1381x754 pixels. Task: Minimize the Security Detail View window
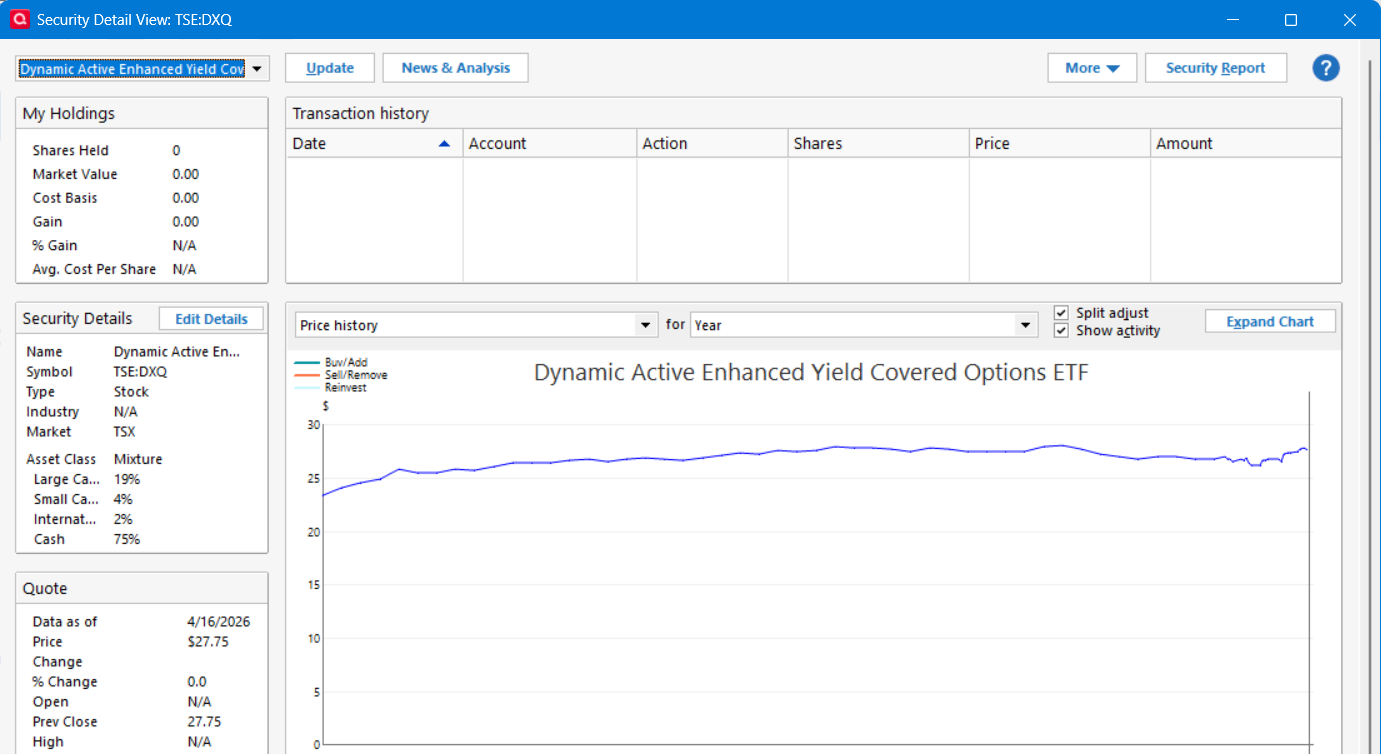point(1232,19)
